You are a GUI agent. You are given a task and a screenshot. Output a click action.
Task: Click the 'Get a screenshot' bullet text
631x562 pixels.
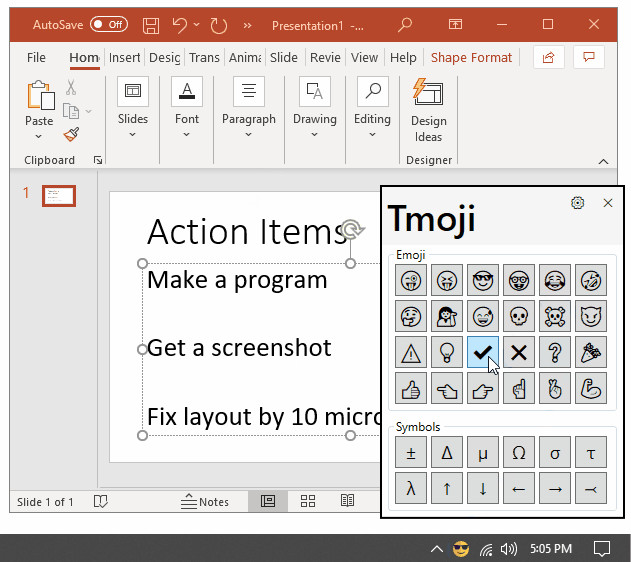tap(239, 348)
